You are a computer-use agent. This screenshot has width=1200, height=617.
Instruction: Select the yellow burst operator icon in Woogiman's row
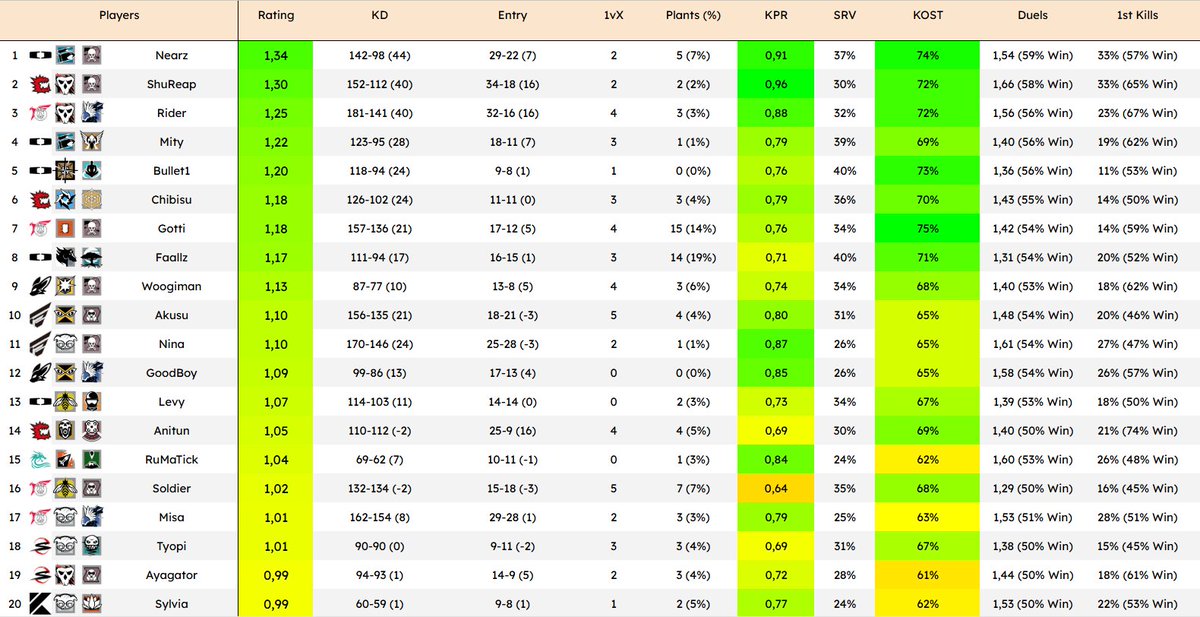pyautogui.click(x=66, y=286)
